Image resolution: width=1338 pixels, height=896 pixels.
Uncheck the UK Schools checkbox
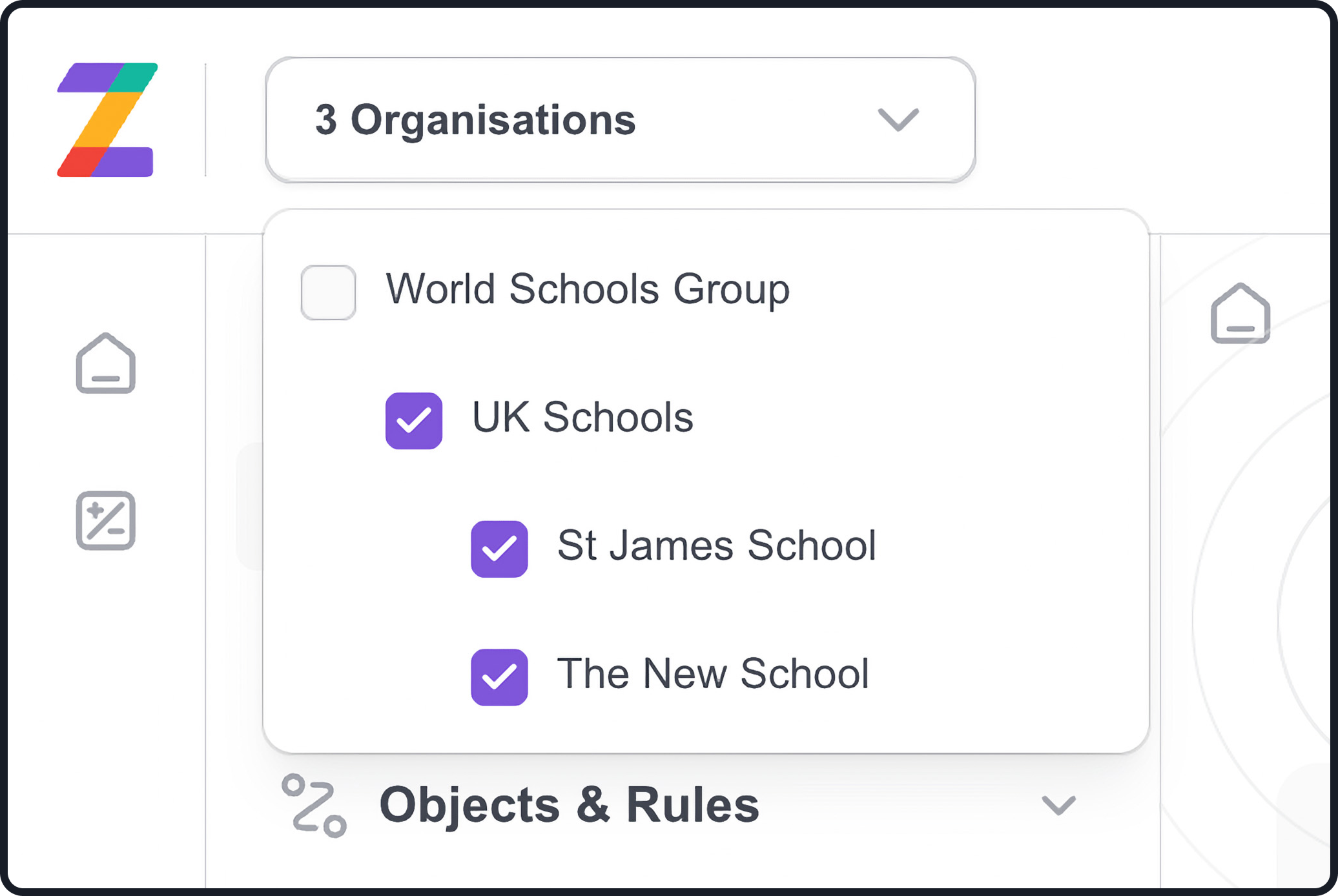click(414, 421)
